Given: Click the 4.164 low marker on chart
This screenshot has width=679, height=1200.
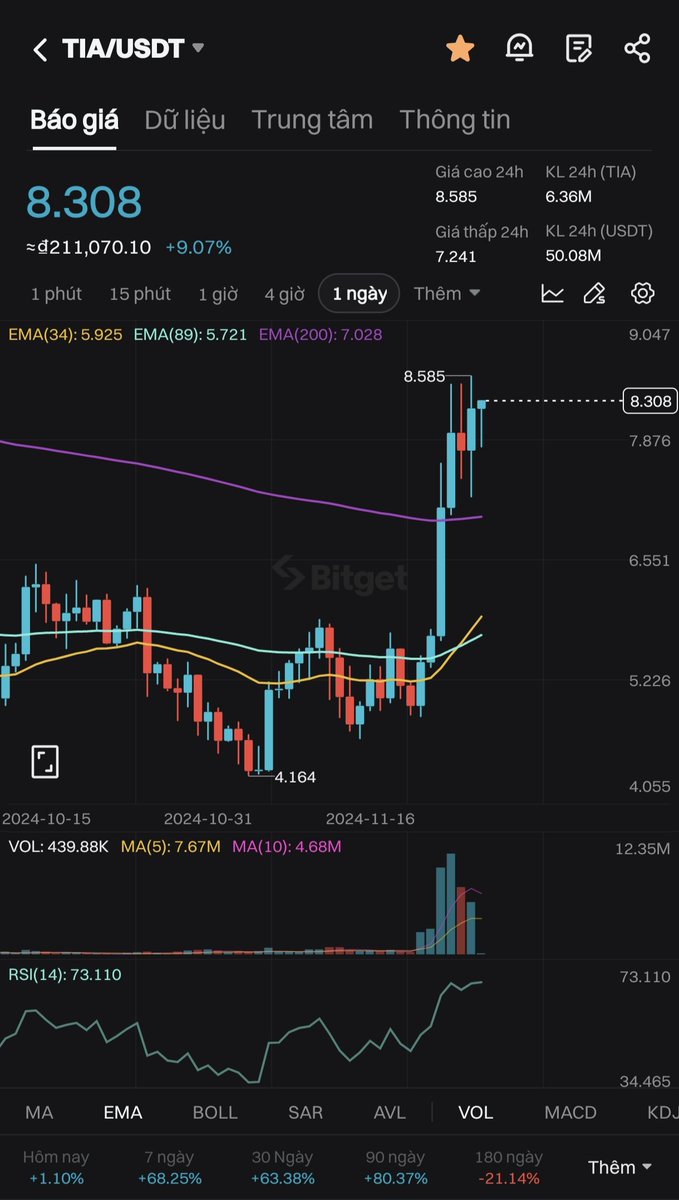Looking at the screenshot, I should (x=295, y=776).
